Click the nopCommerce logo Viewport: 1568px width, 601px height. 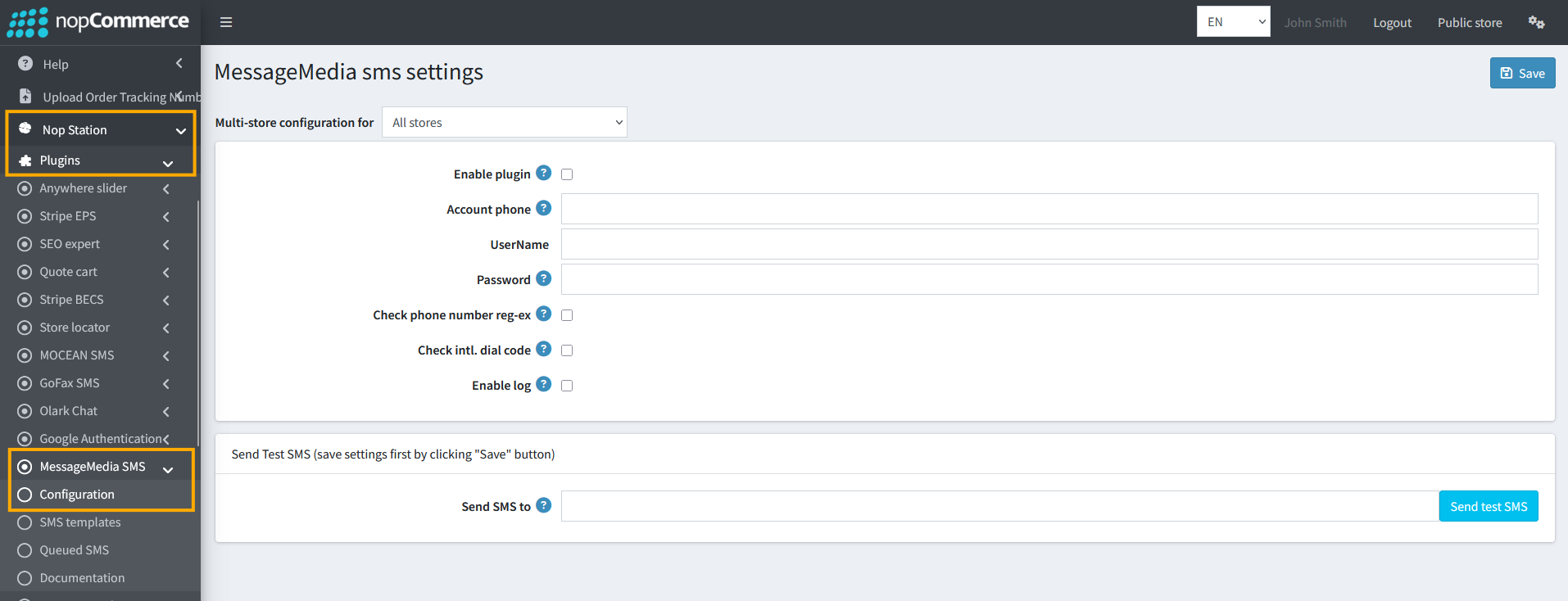pyautogui.click(x=98, y=22)
